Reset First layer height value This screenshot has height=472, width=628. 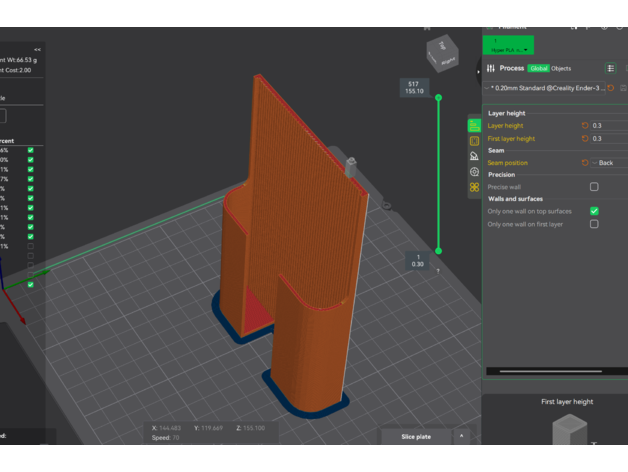(x=585, y=139)
